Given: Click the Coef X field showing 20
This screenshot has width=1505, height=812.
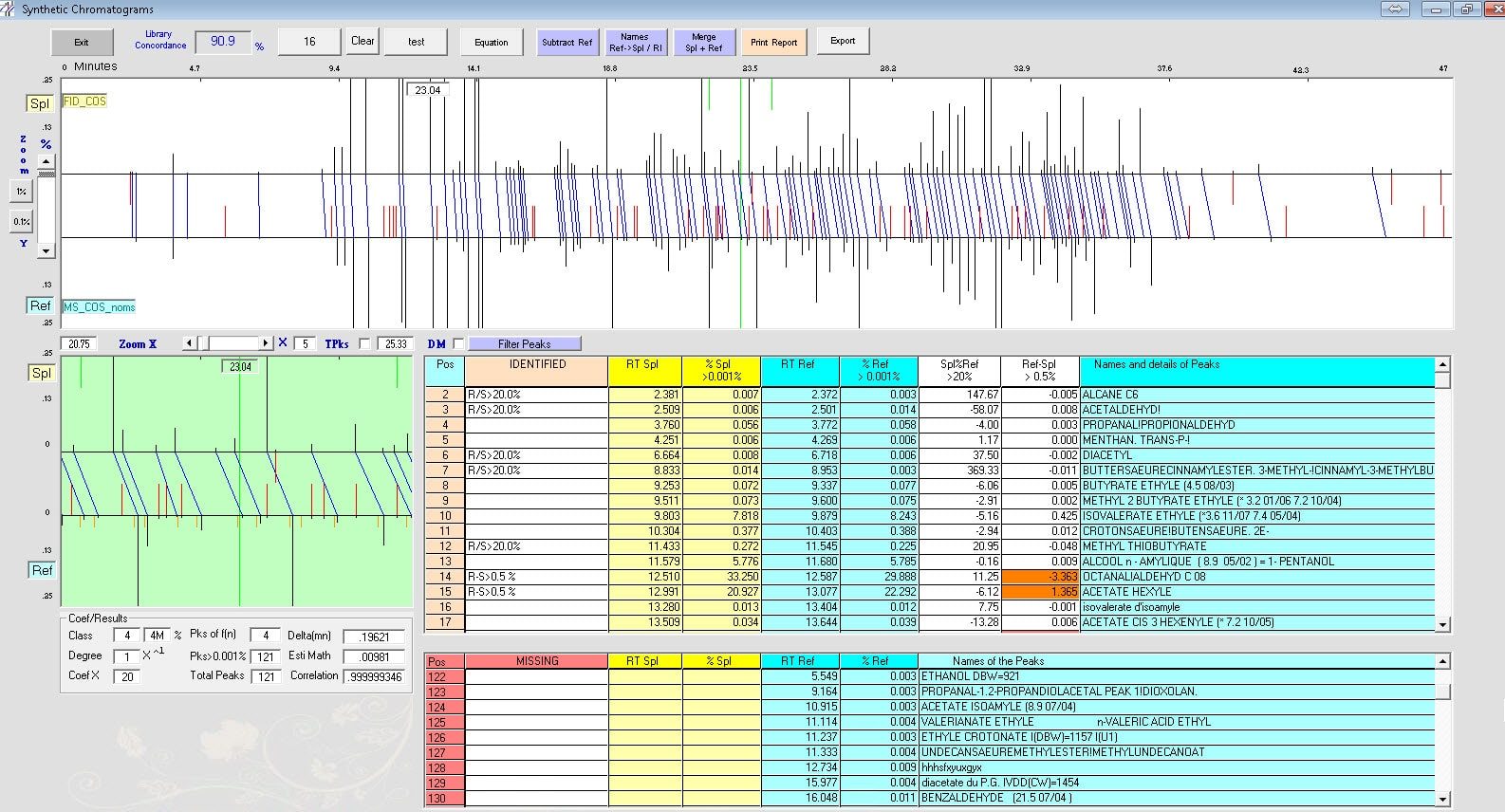Looking at the screenshot, I should pos(127,676).
